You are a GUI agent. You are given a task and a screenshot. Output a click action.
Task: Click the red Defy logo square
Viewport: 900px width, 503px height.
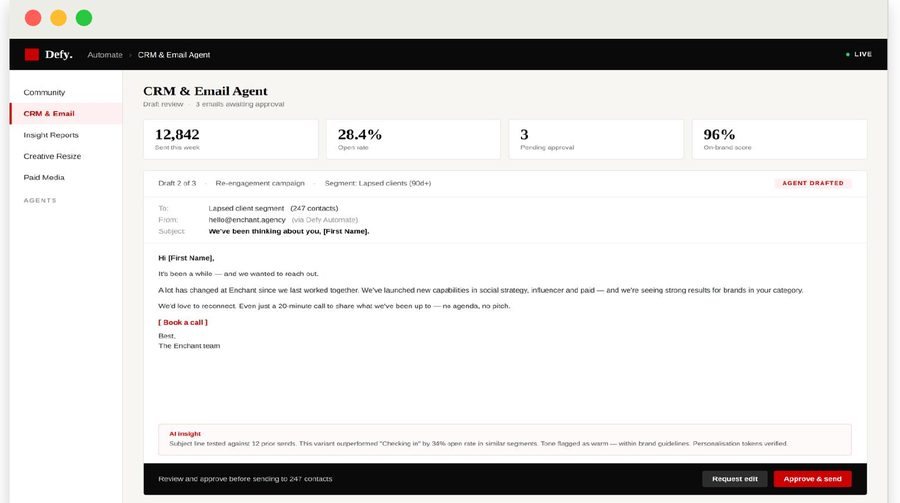32,55
